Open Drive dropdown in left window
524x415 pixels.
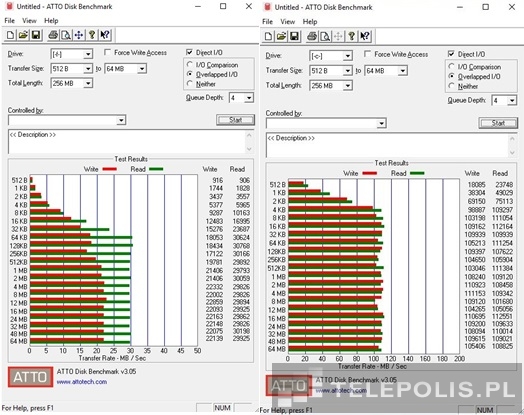coord(88,54)
